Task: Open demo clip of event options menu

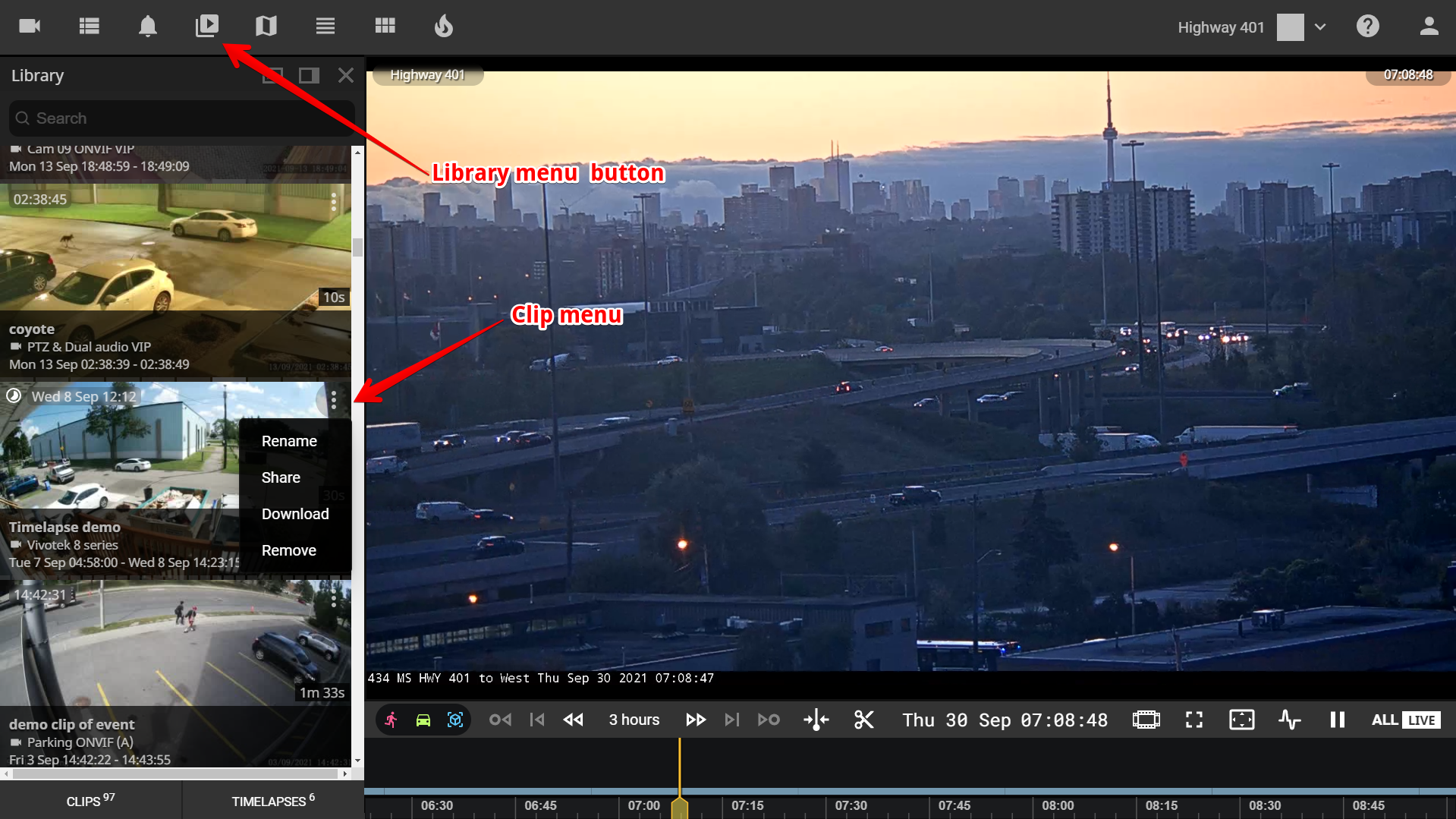Action: click(x=334, y=600)
